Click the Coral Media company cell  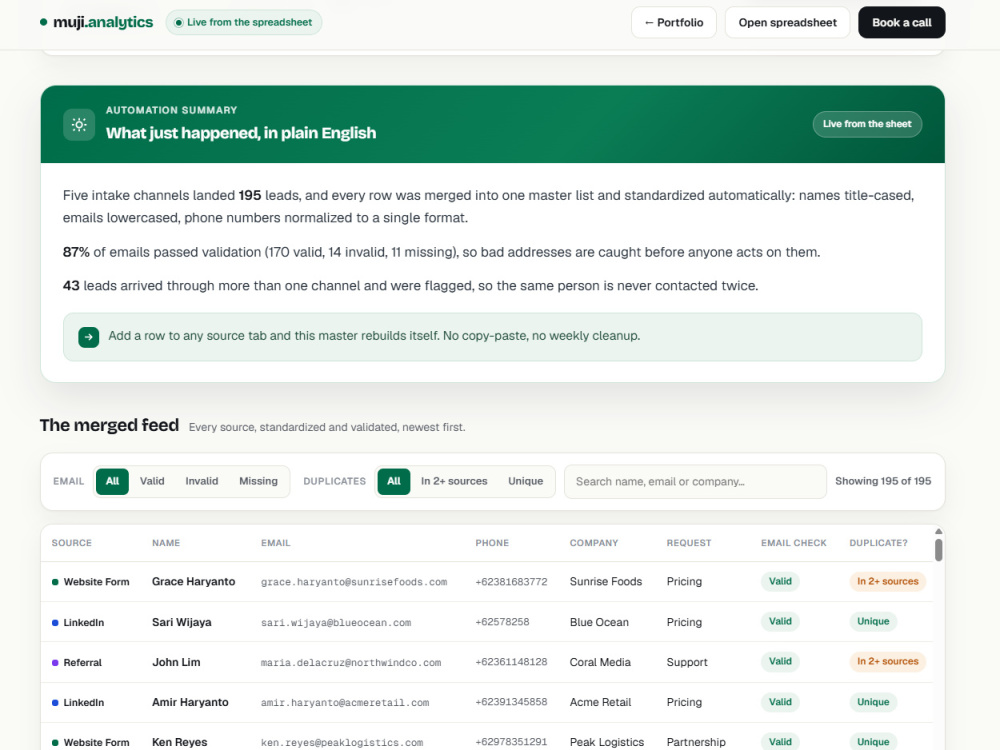coord(600,663)
